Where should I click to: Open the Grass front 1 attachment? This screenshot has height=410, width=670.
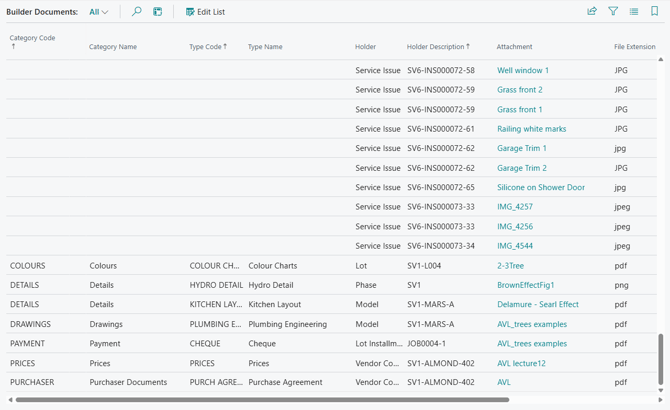520,109
